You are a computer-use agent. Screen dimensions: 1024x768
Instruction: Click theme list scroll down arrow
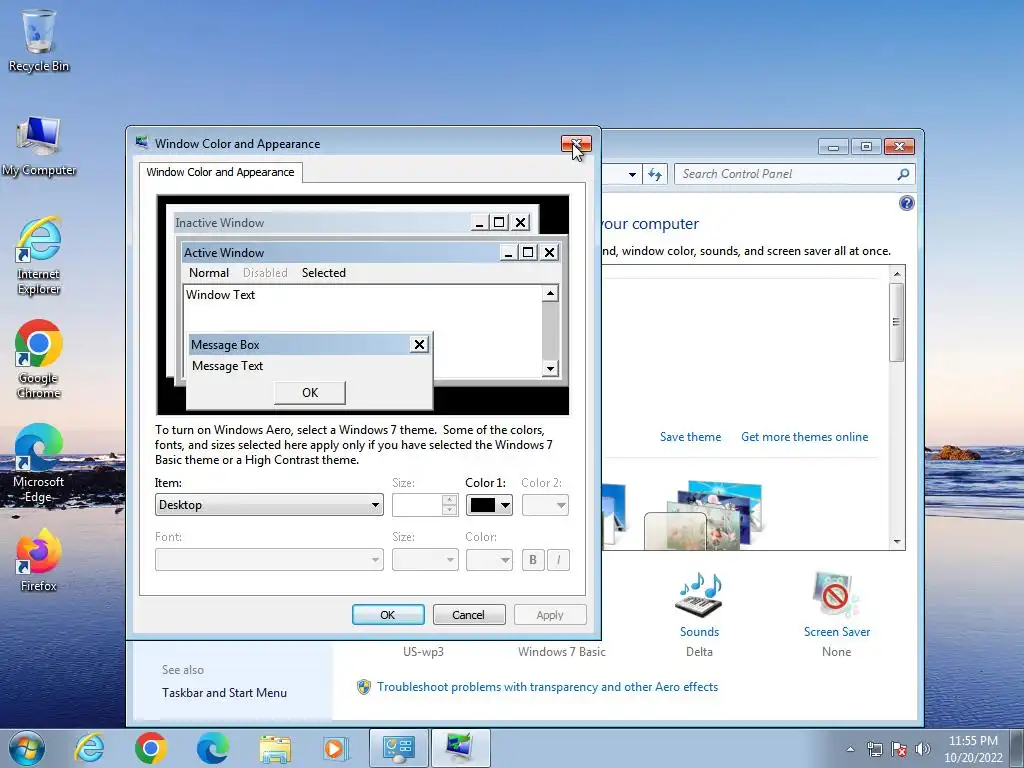897,541
